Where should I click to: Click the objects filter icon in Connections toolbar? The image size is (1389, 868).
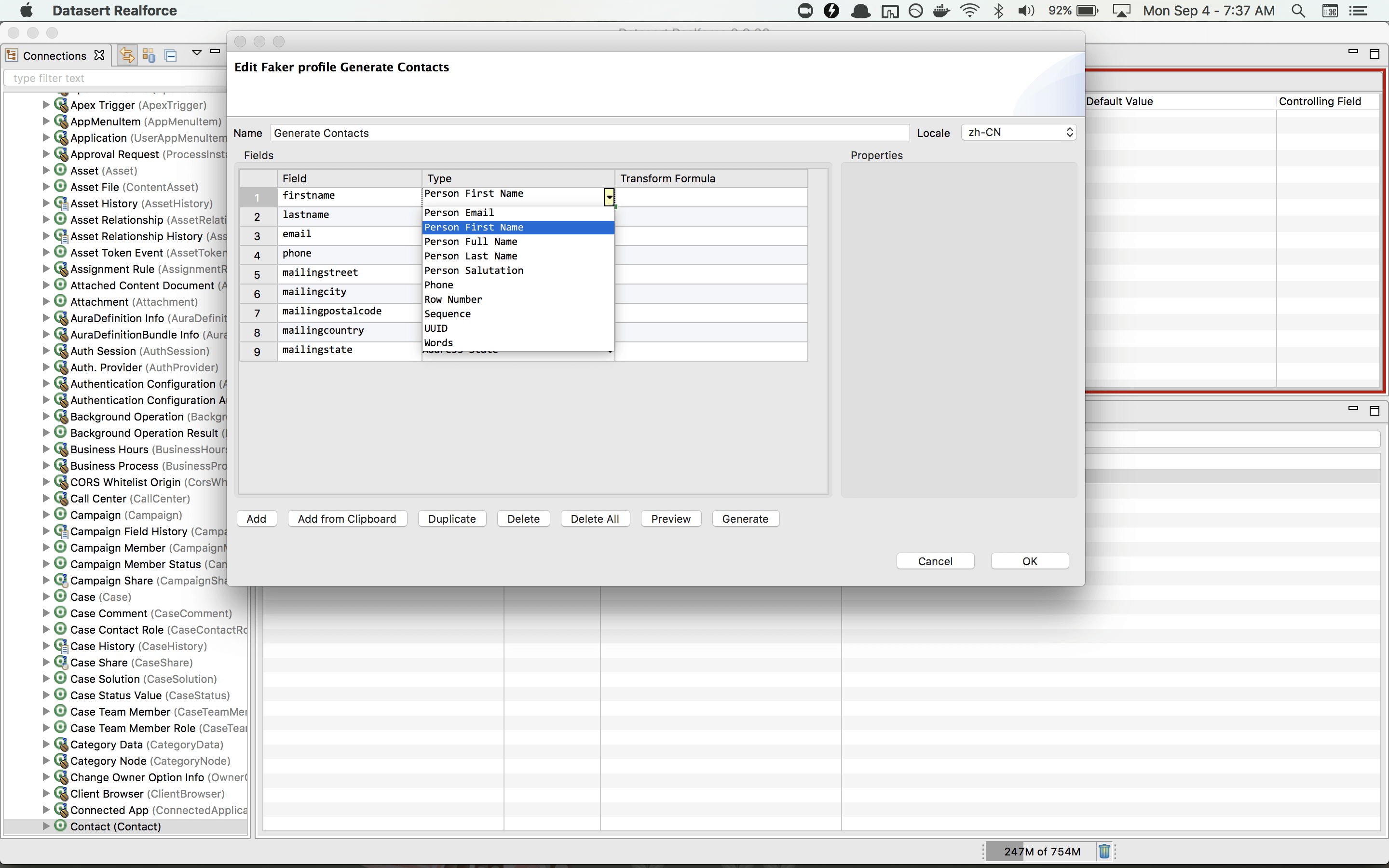pyautogui.click(x=149, y=55)
